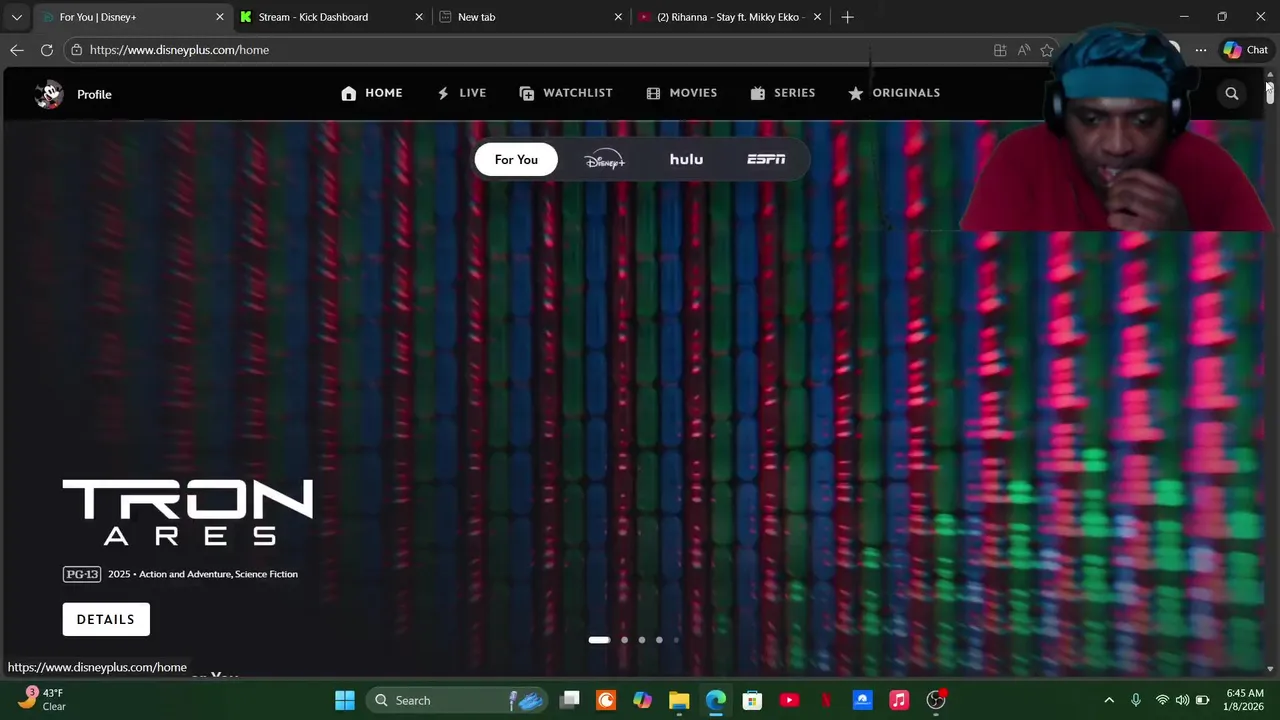Jump to the second carousel slide dot
This screenshot has width=1280, height=720.
point(625,640)
